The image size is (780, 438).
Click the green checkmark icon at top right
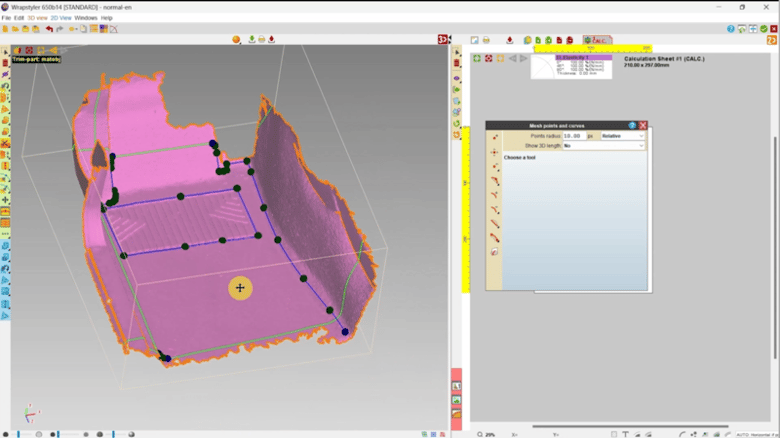764,29
